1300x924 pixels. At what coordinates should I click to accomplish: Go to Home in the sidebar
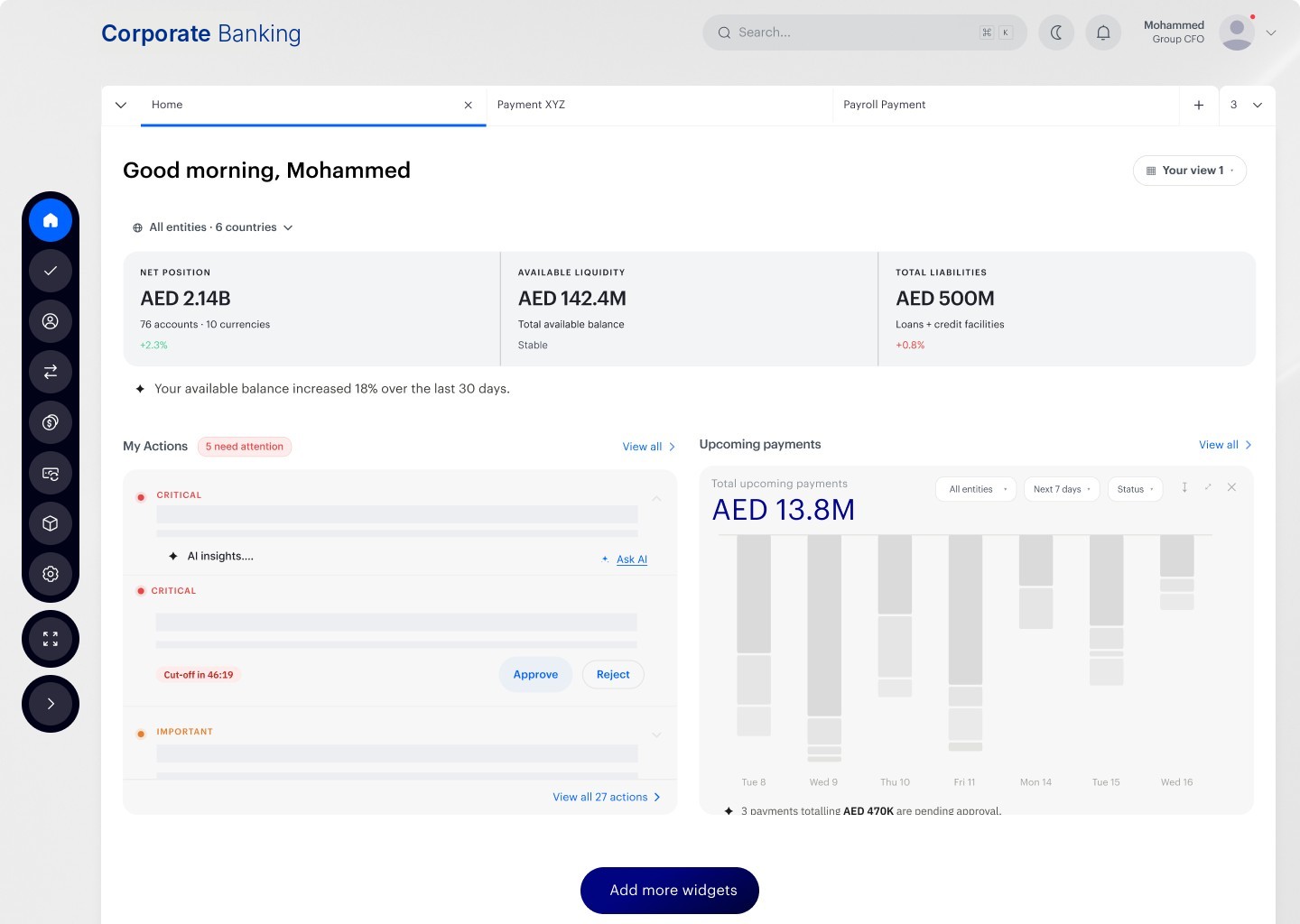coord(51,220)
